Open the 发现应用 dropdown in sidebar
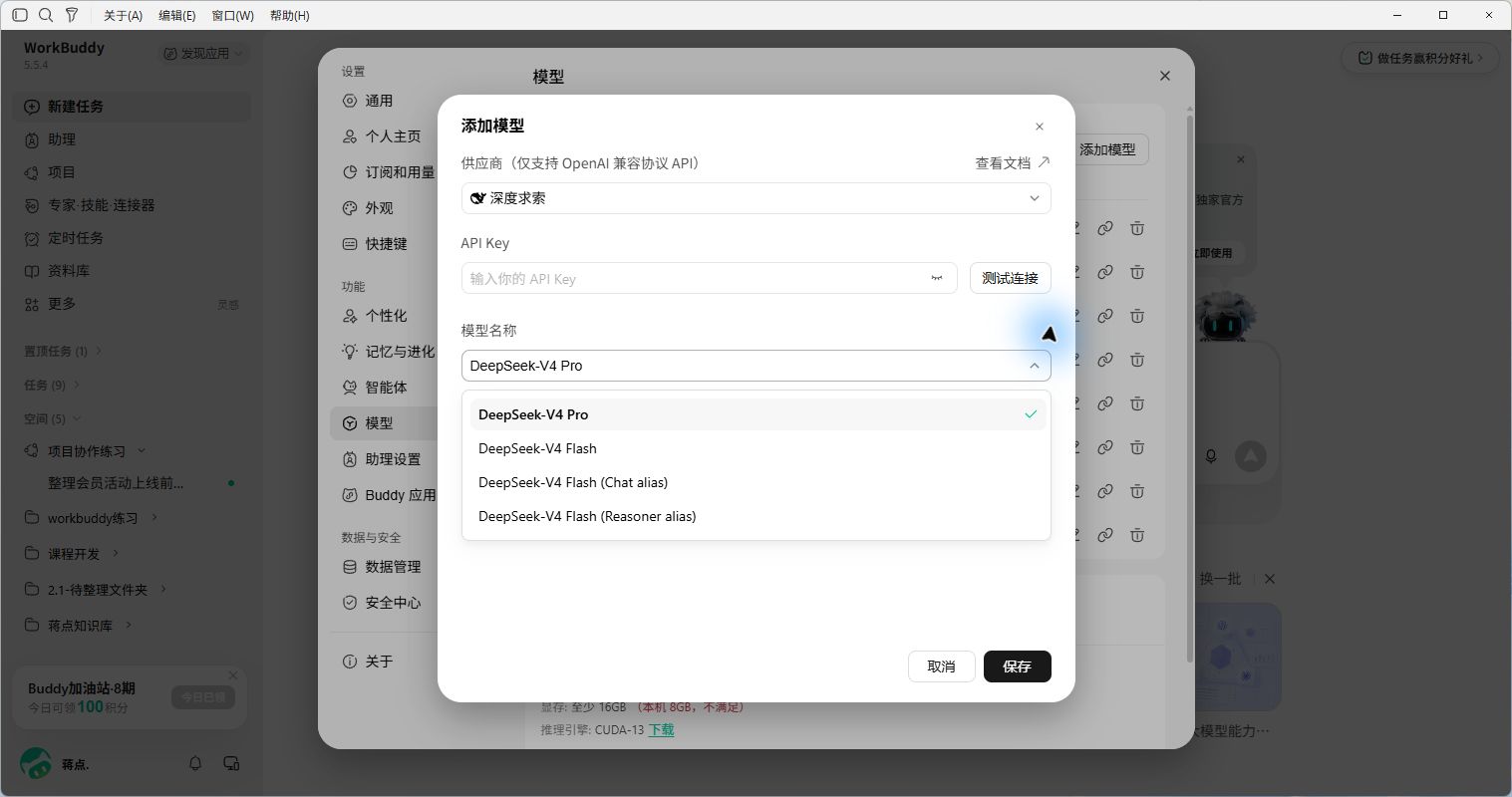Image resolution: width=1512 pixels, height=797 pixels. (x=204, y=53)
